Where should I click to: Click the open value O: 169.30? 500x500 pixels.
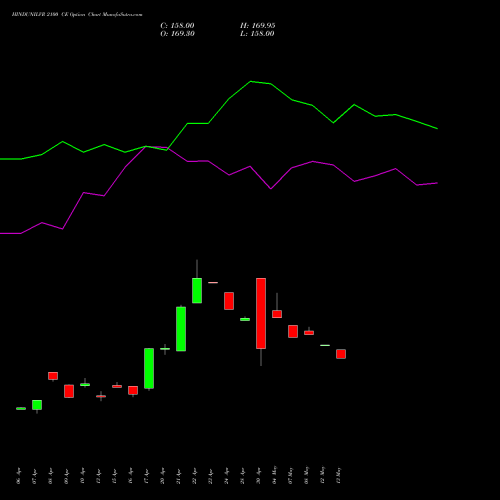pos(177,34)
